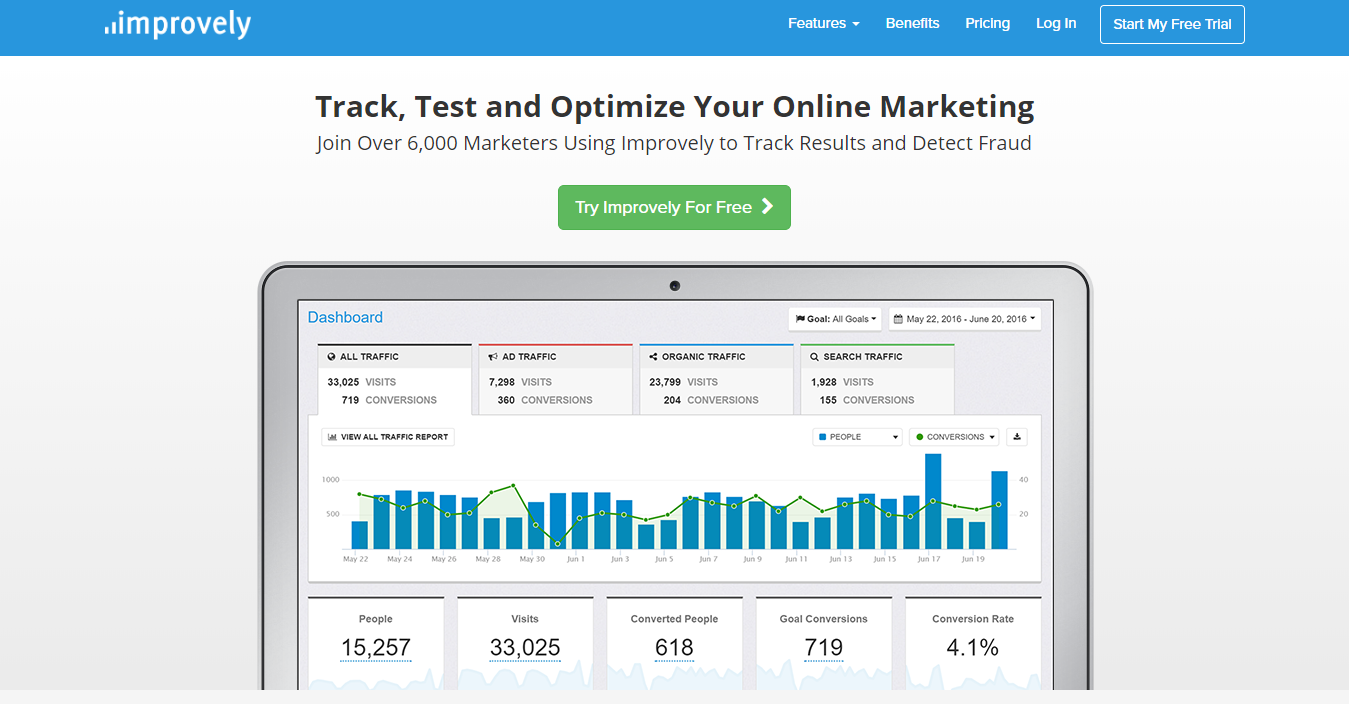
Task: Click the bar-chart icon in View All Traffic Report
Action: click(332, 436)
